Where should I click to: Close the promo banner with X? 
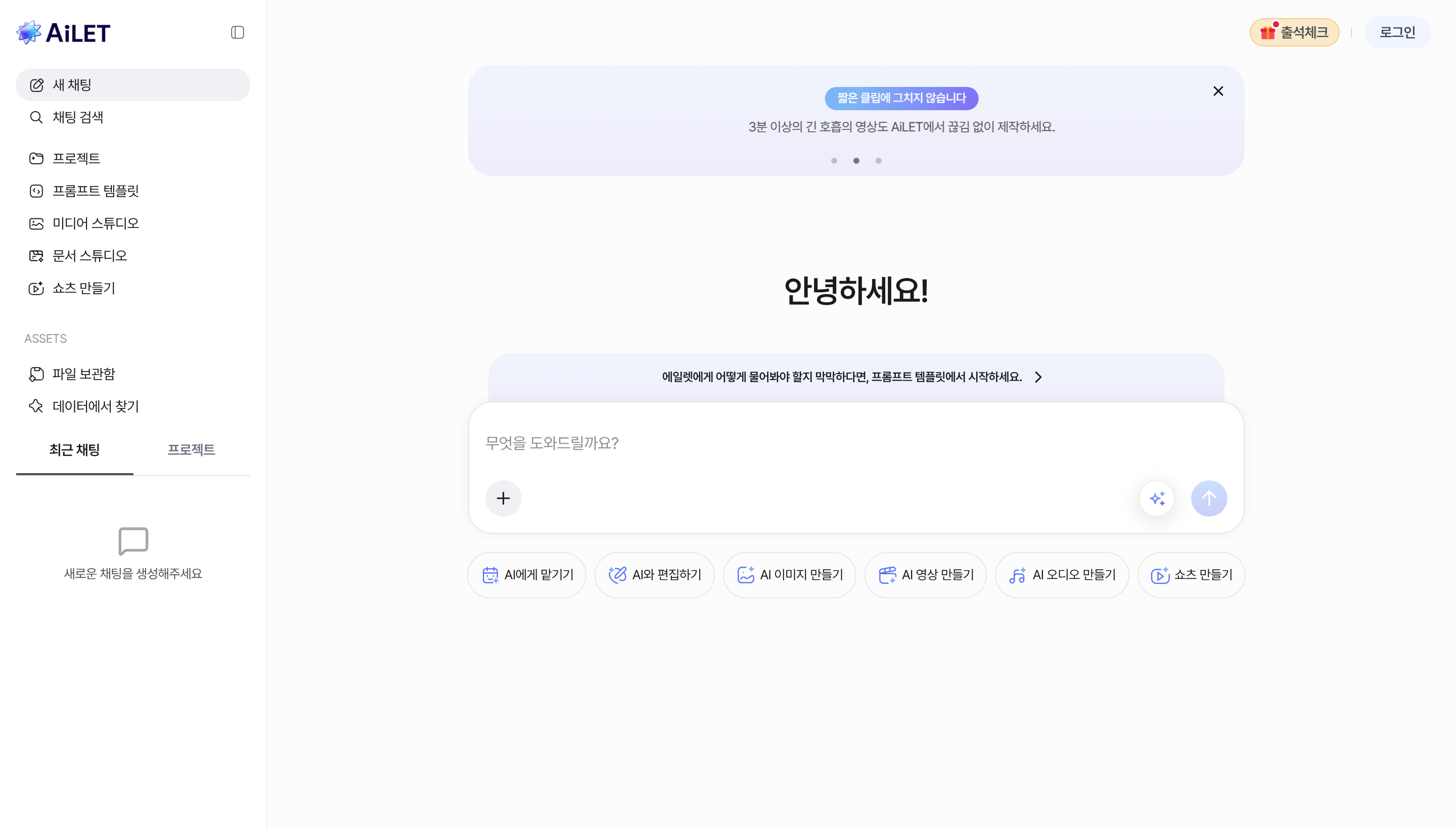point(1218,91)
